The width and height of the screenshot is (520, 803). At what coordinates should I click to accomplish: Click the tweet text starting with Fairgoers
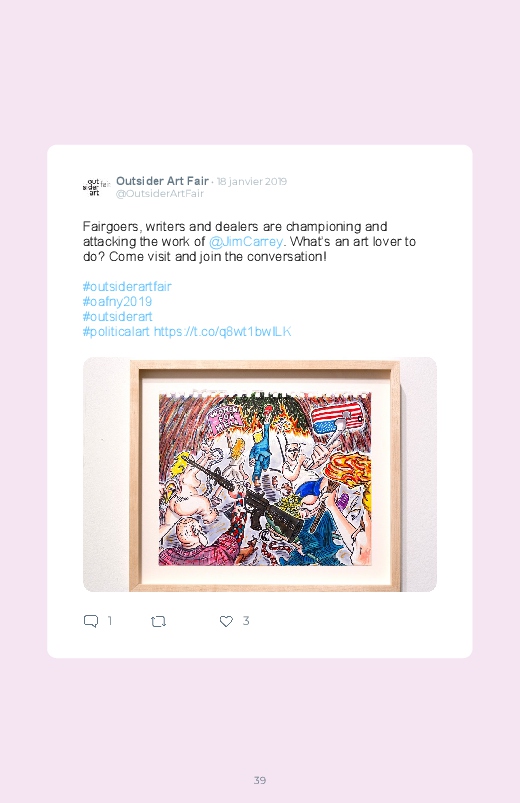point(249,242)
